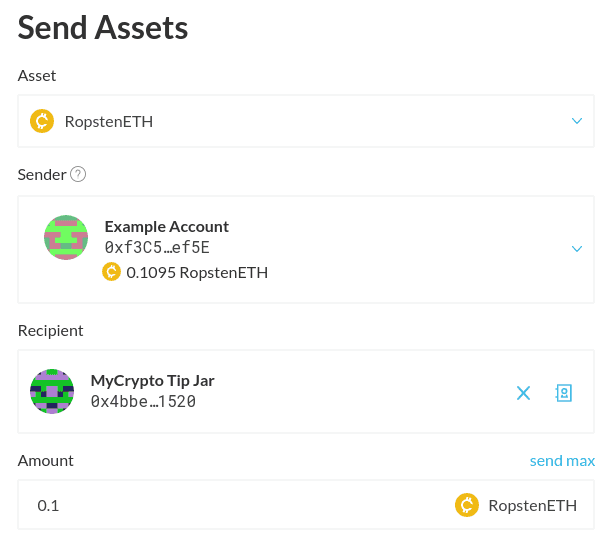
Task: Select the MyCrypto Tip Jar name
Action: click(152, 381)
